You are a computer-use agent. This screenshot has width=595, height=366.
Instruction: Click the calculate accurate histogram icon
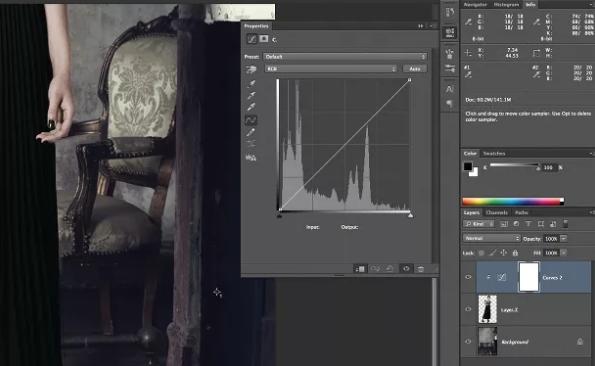pos(251,157)
